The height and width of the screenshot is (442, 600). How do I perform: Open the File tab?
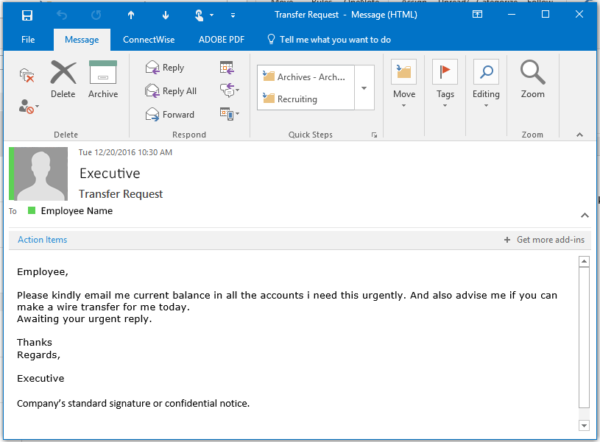(28, 40)
